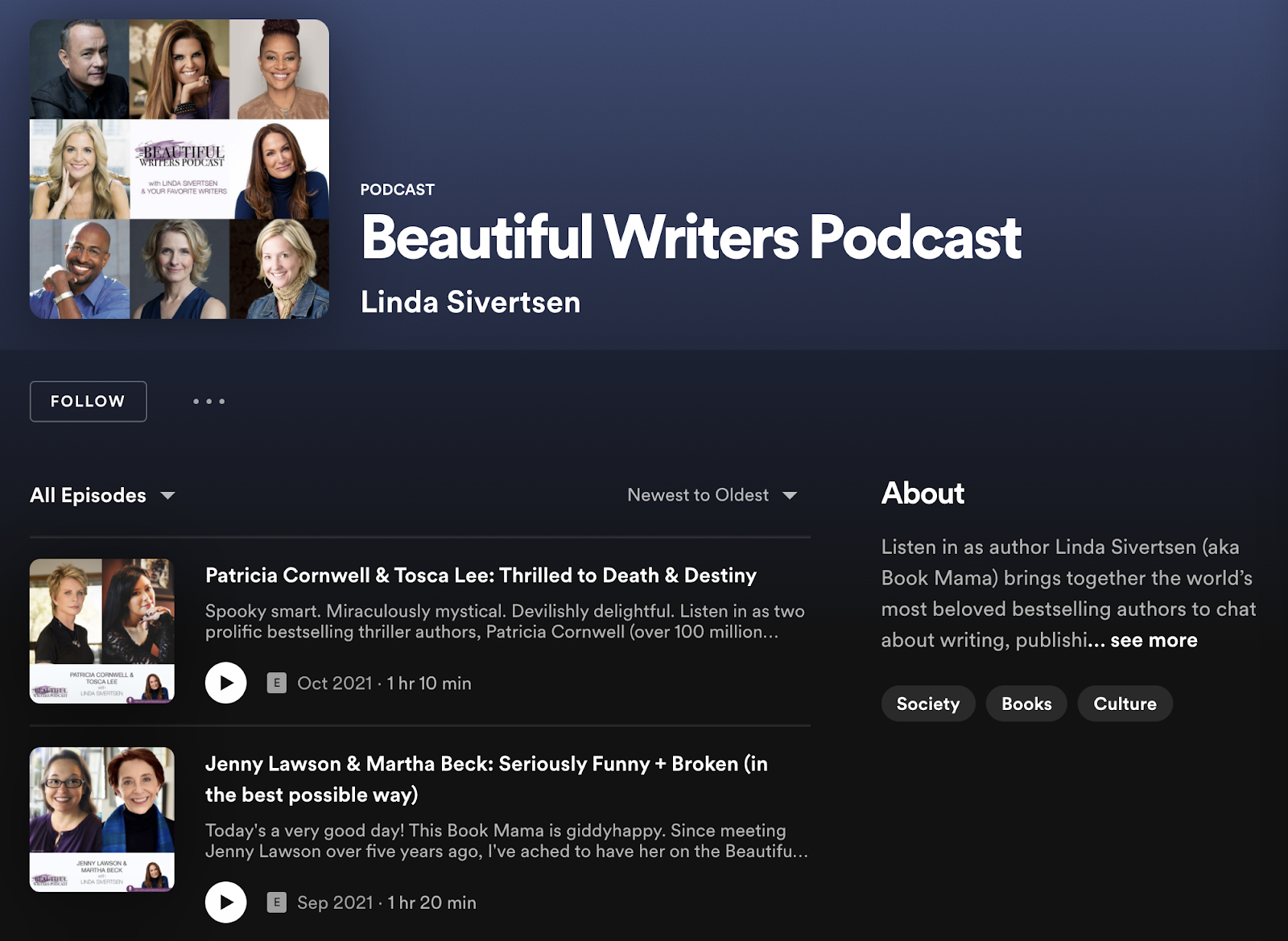
Task: Click the explicit badge on the Oct 2021 episode
Action: [276, 683]
